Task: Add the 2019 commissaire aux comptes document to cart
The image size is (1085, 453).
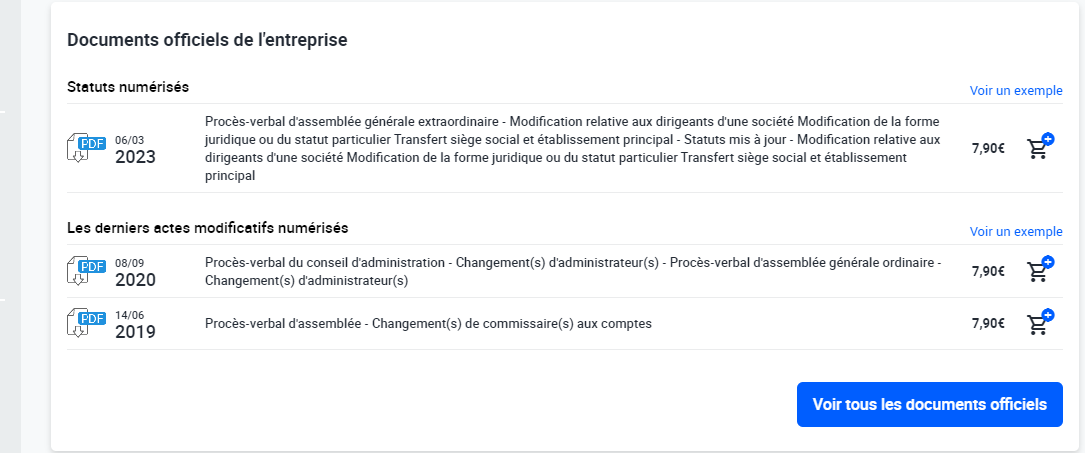Action: [1040, 324]
